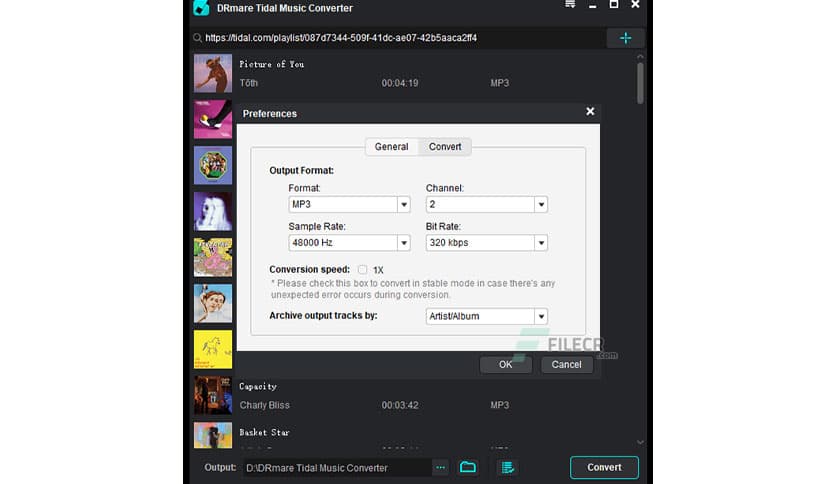Viewport: 836px width, 484px height.
Task: Click the artist name Tōth
Action: click(248, 83)
